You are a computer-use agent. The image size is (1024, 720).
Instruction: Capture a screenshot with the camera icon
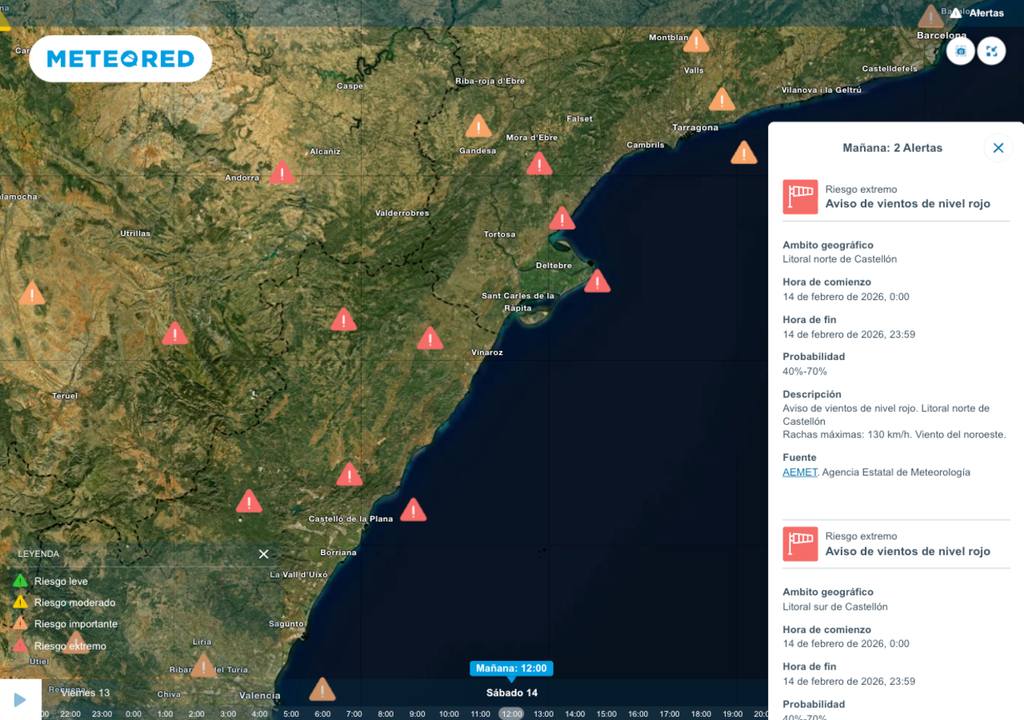959,50
